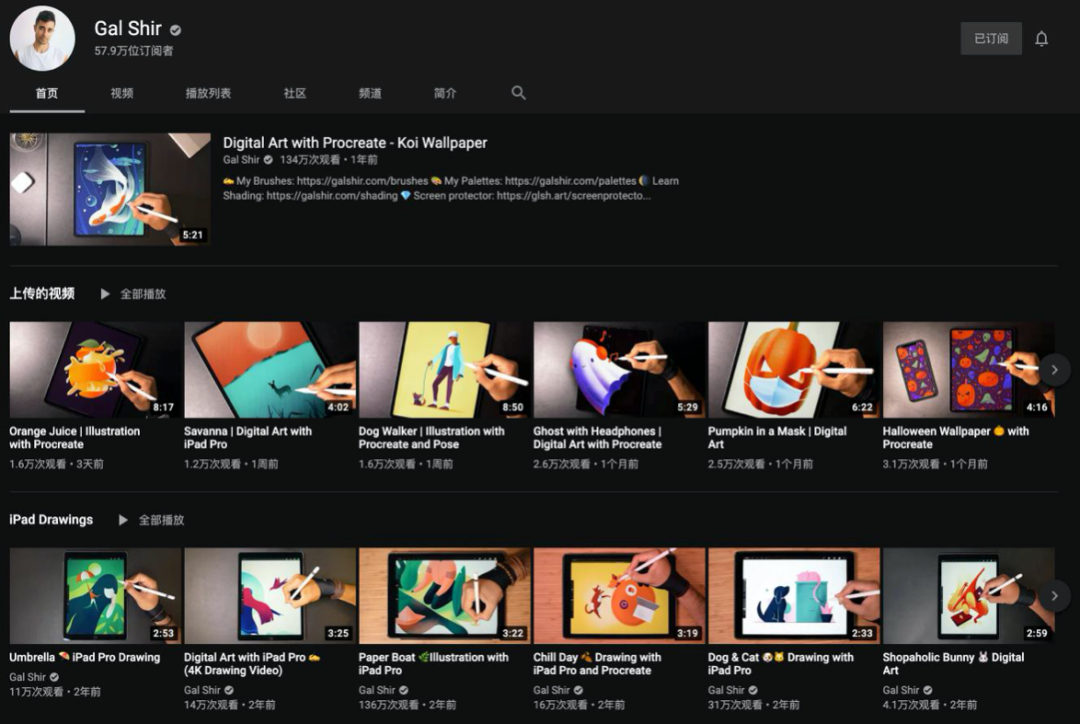Play all videos in 上传的视频 via 全部播放

[143, 294]
